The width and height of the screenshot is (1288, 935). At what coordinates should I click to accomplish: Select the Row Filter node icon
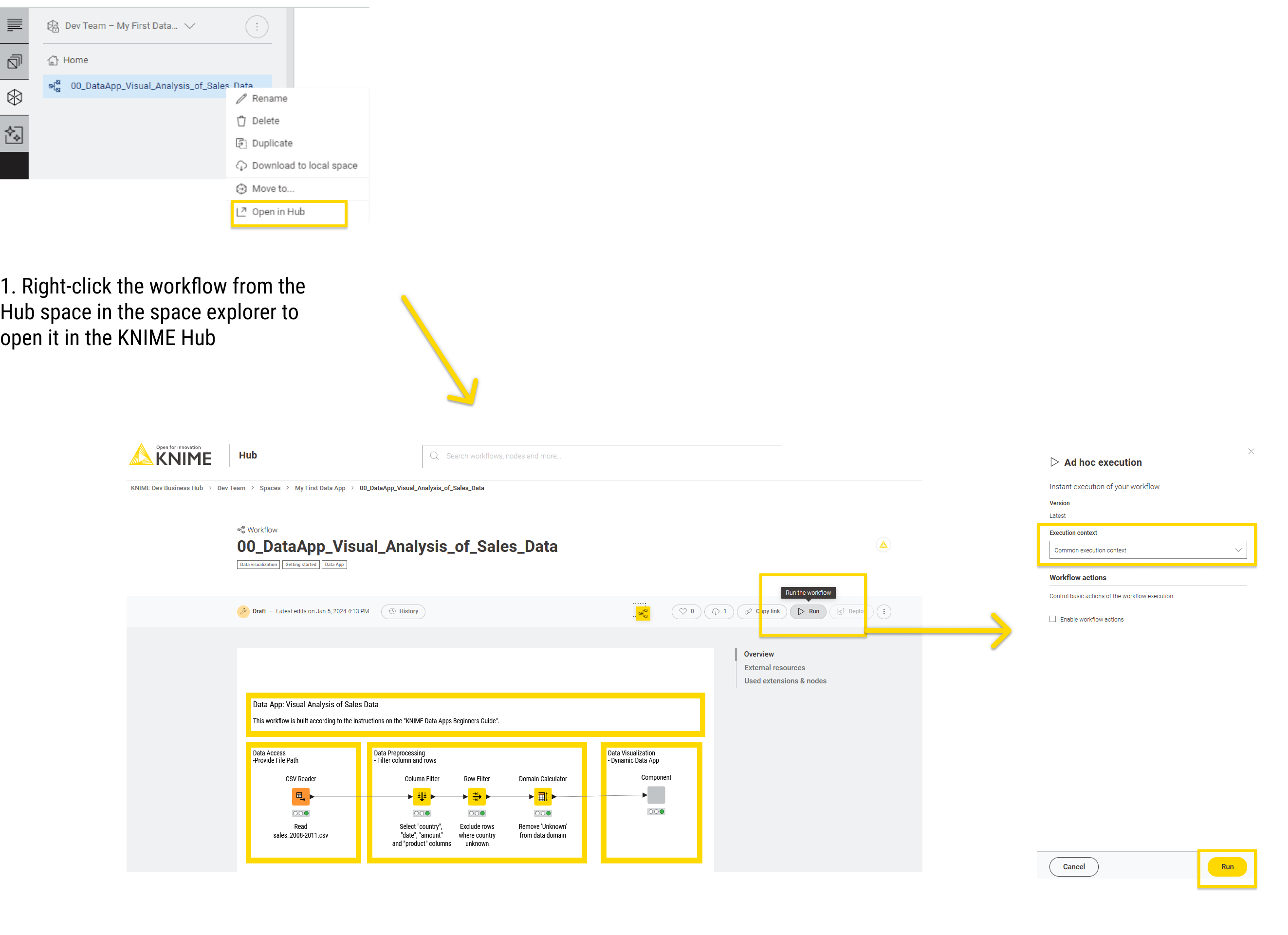point(477,796)
